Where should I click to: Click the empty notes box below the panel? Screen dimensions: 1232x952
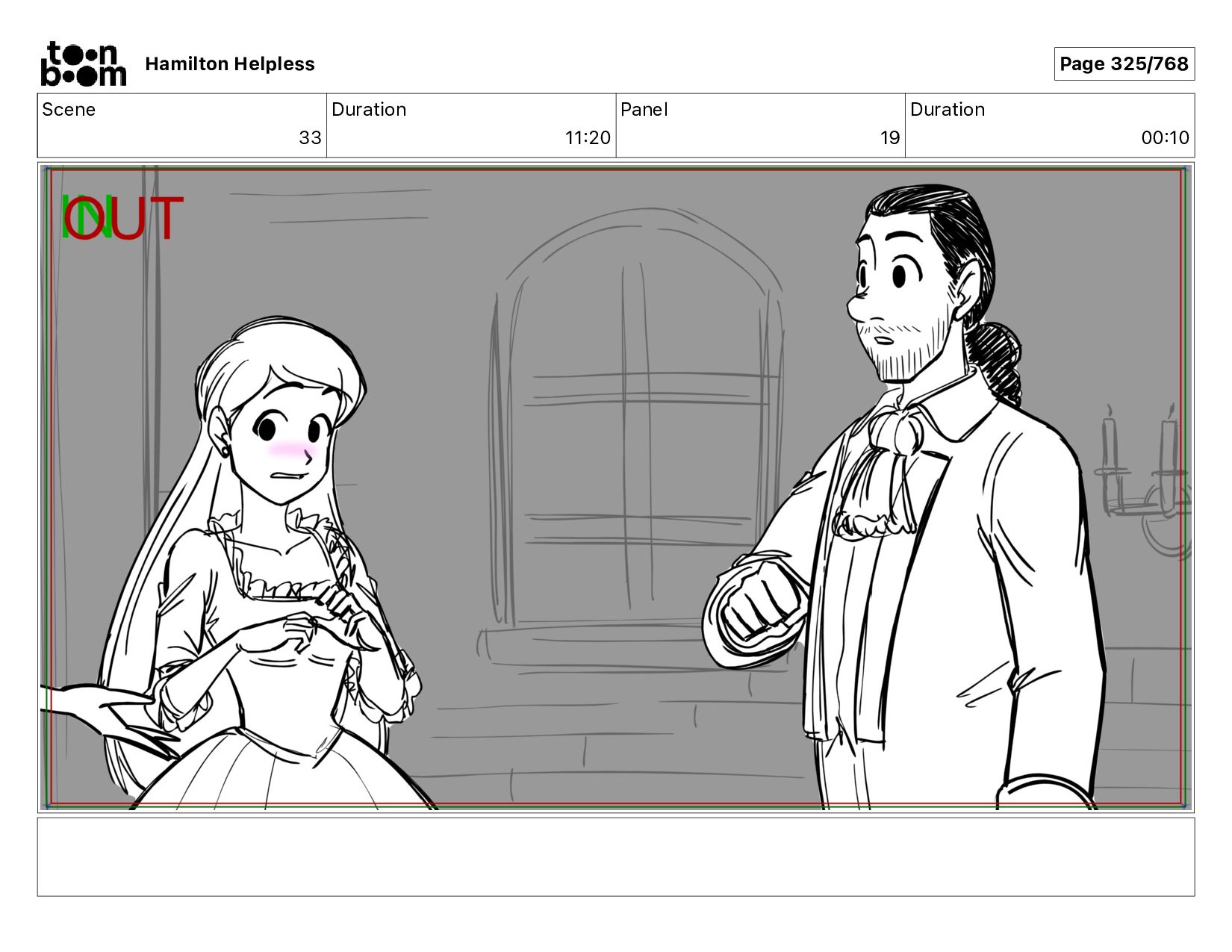[x=616, y=856]
